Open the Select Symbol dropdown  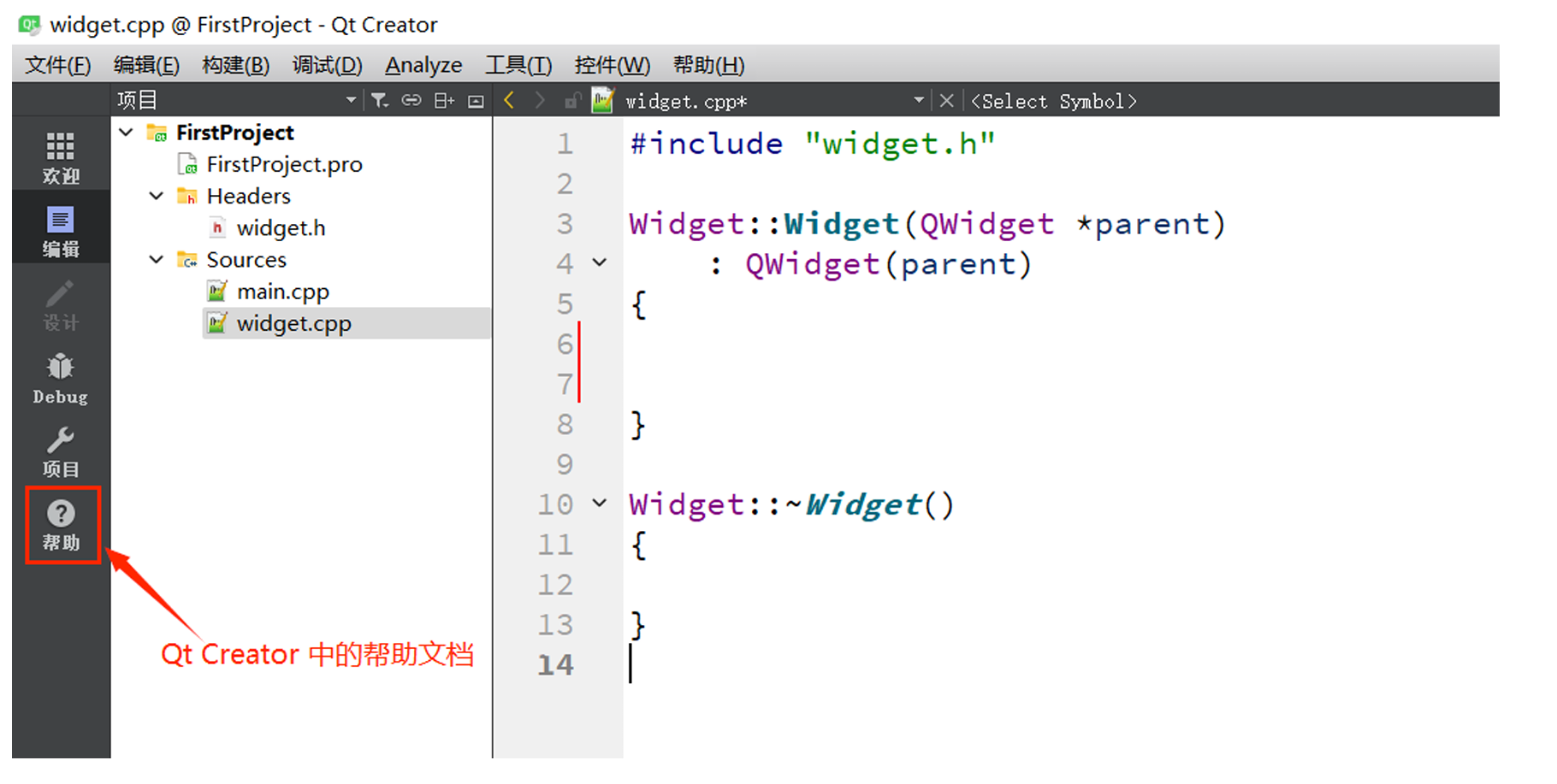(1054, 101)
